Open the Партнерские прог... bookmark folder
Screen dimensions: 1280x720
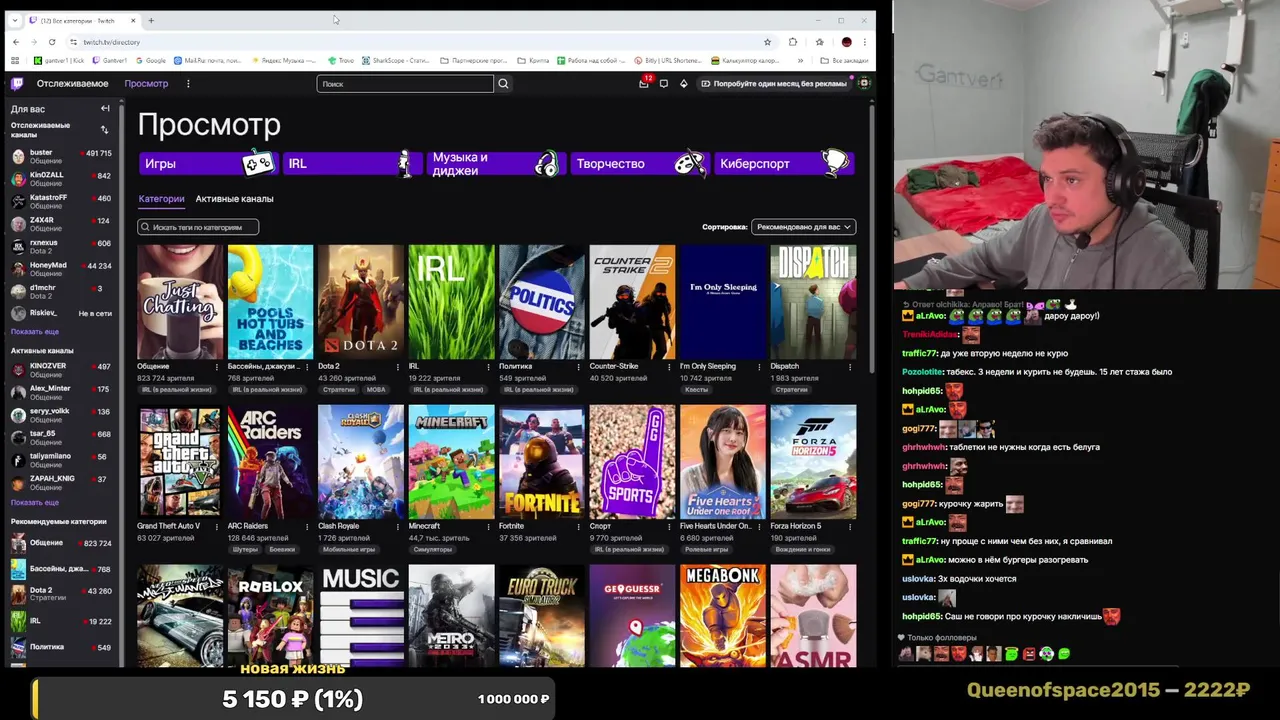coord(474,61)
